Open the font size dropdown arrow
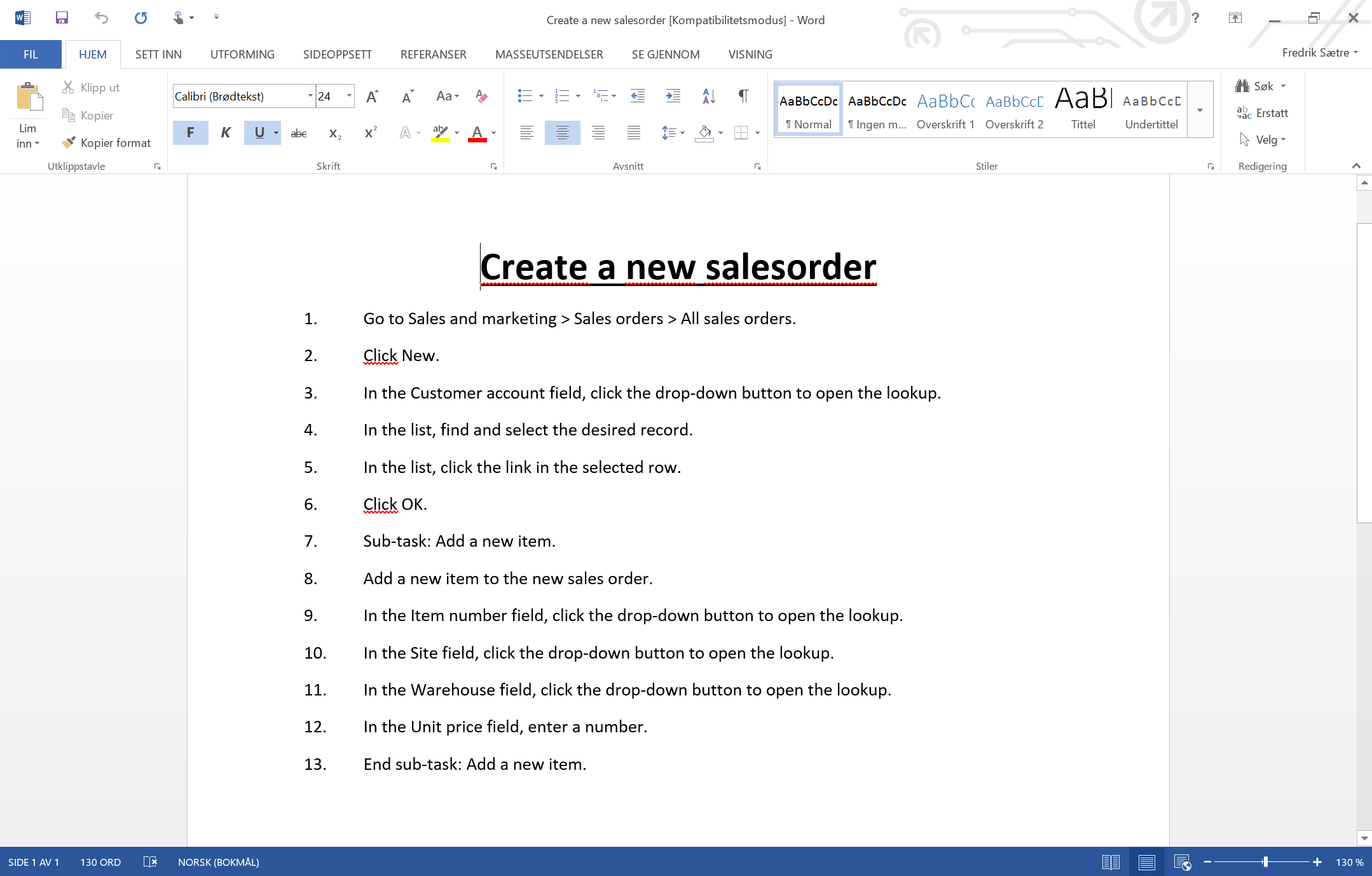 pos(349,96)
